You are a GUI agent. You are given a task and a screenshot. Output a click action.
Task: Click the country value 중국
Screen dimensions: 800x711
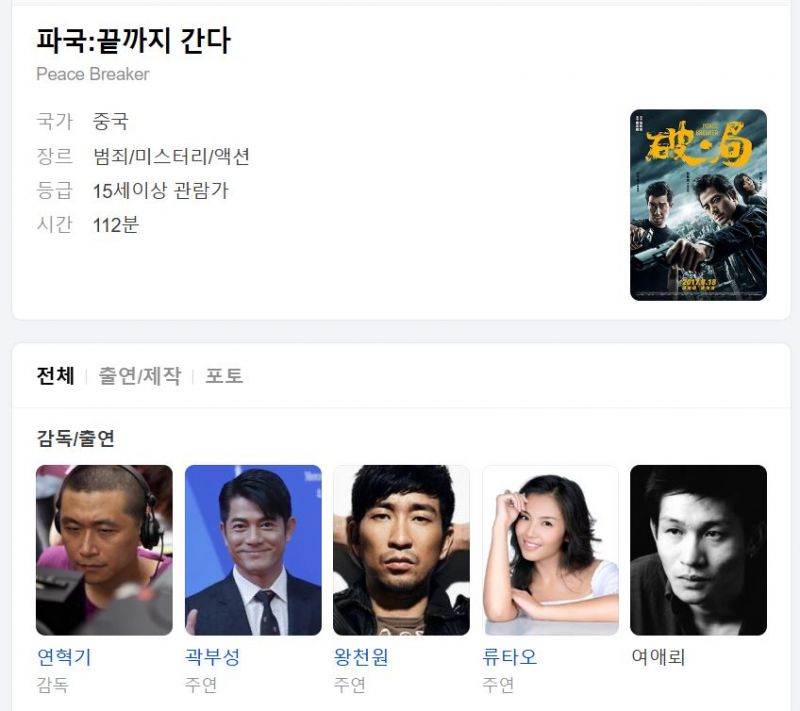coord(110,121)
